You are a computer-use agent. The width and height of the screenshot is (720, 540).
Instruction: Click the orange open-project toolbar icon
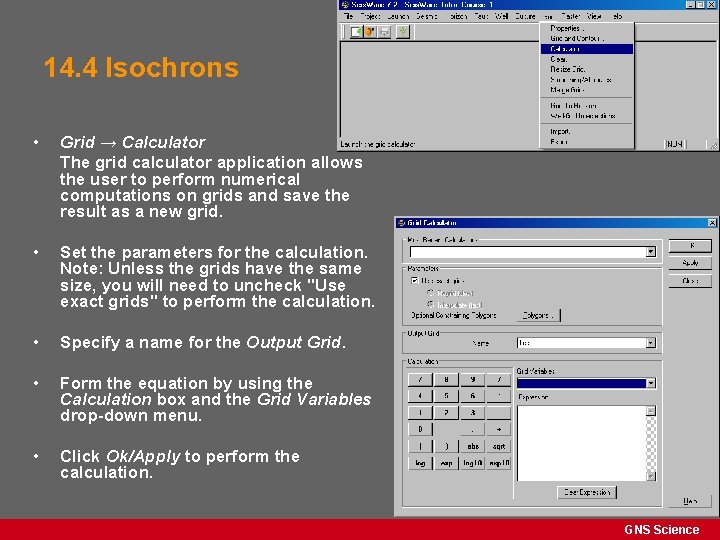tap(370, 32)
